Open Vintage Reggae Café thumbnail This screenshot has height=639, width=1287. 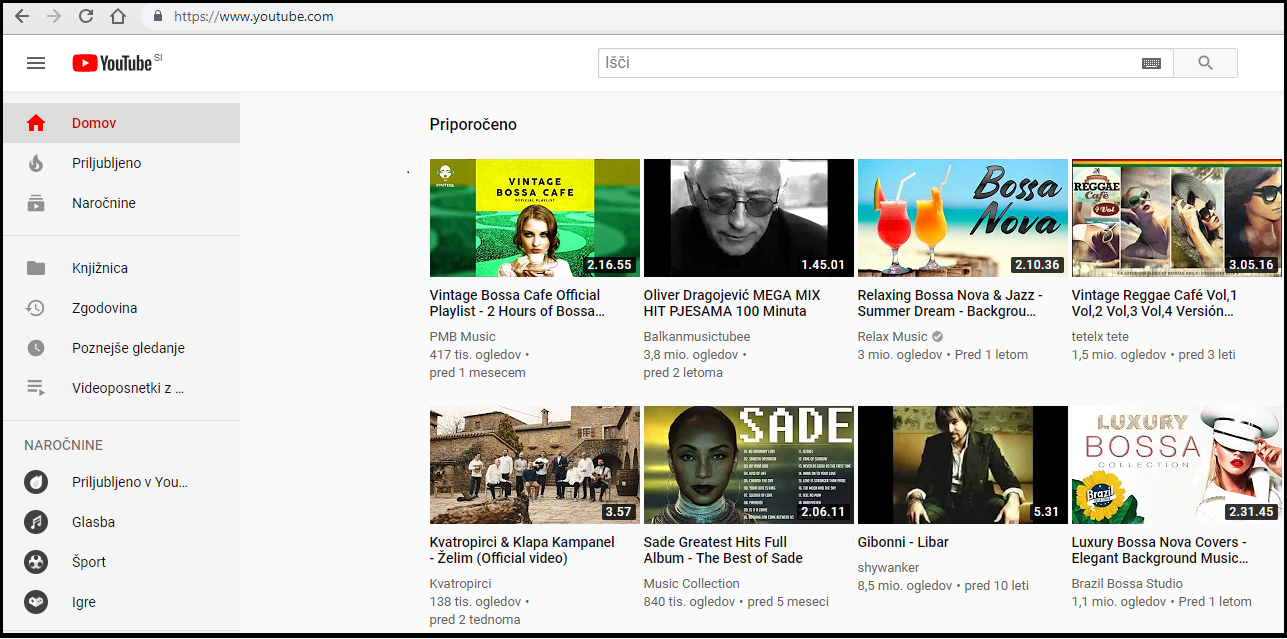(x=1177, y=218)
